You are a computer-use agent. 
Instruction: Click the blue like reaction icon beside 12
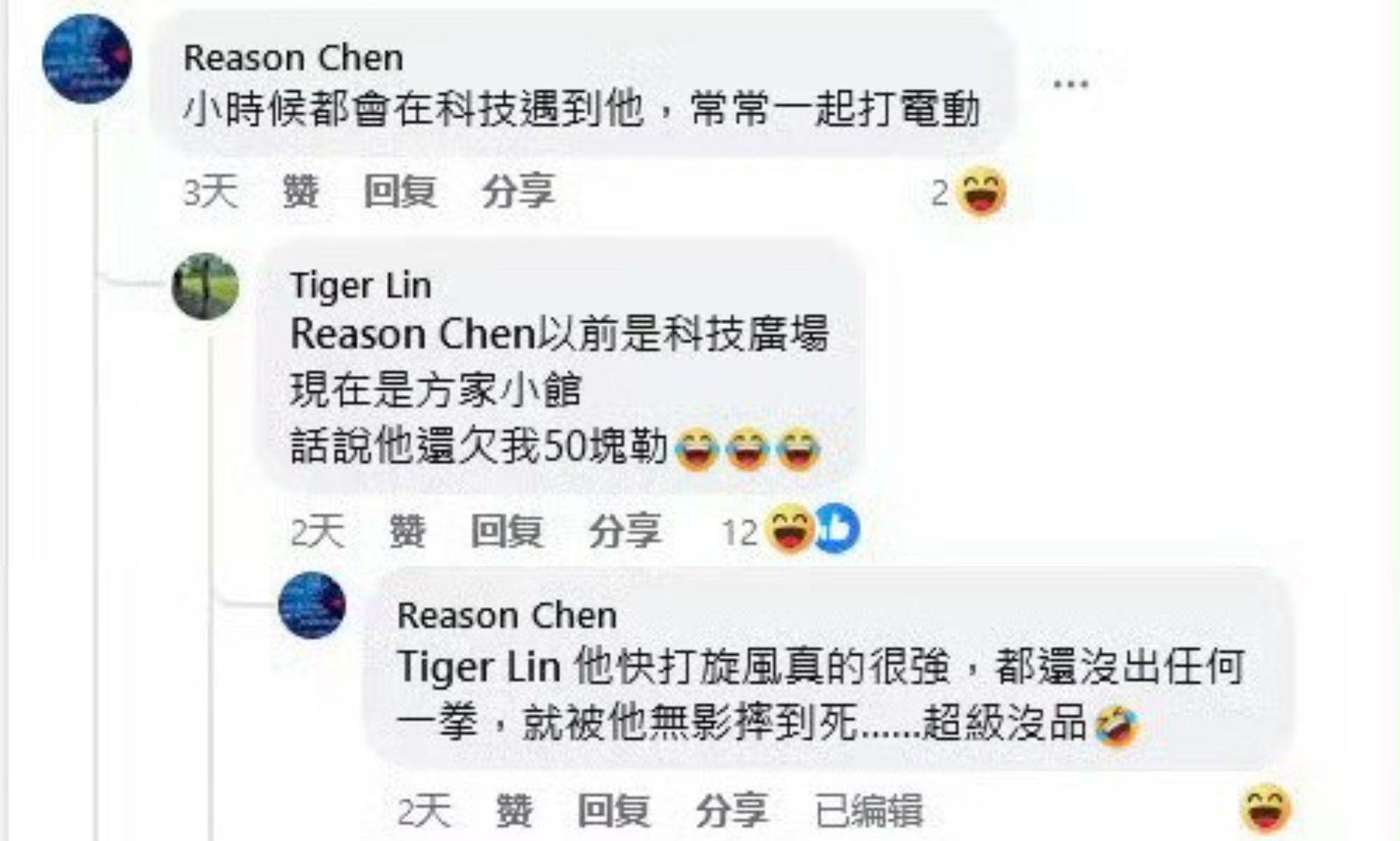837,529
